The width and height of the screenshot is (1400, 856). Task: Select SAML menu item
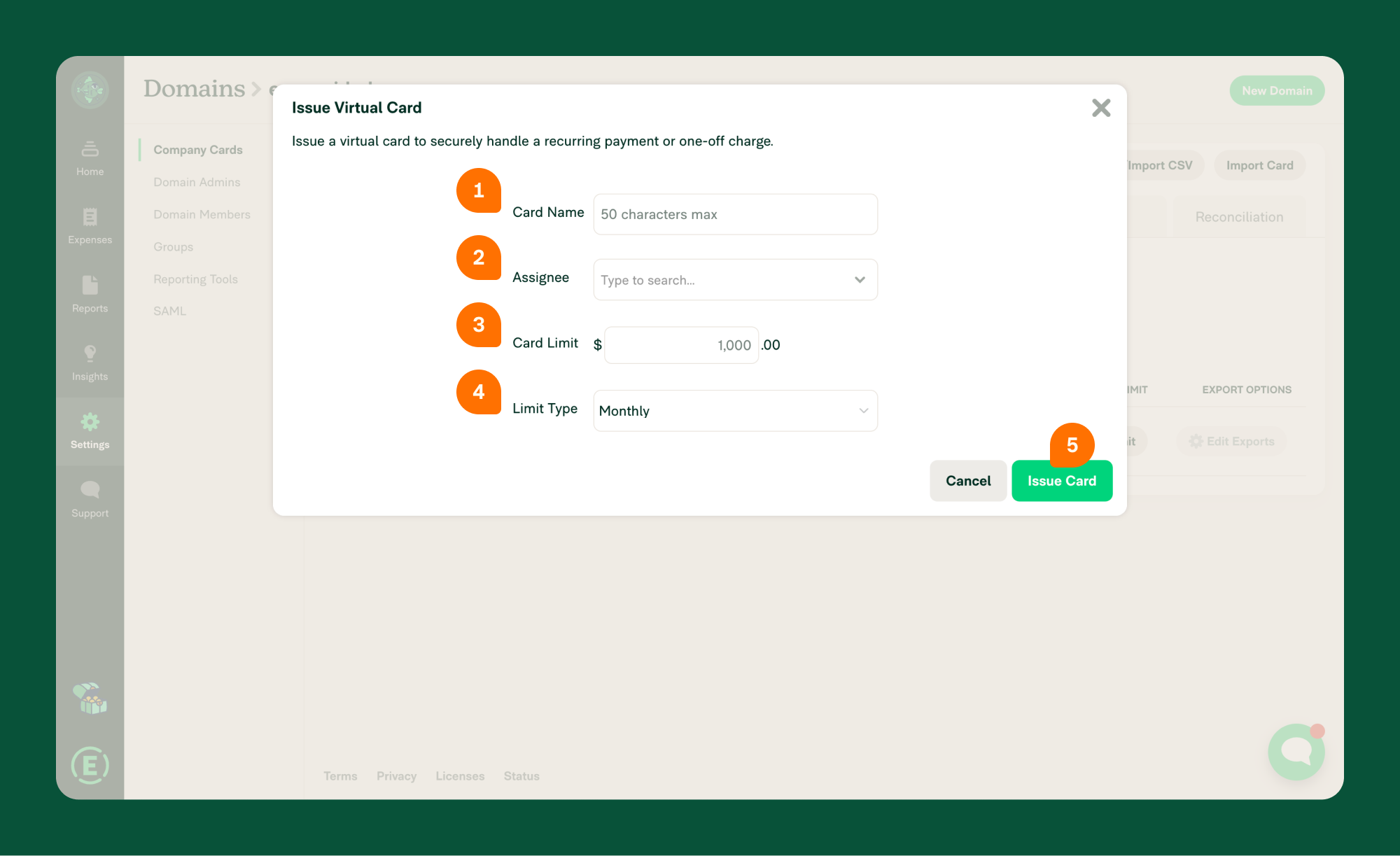(x=169, y=311)
